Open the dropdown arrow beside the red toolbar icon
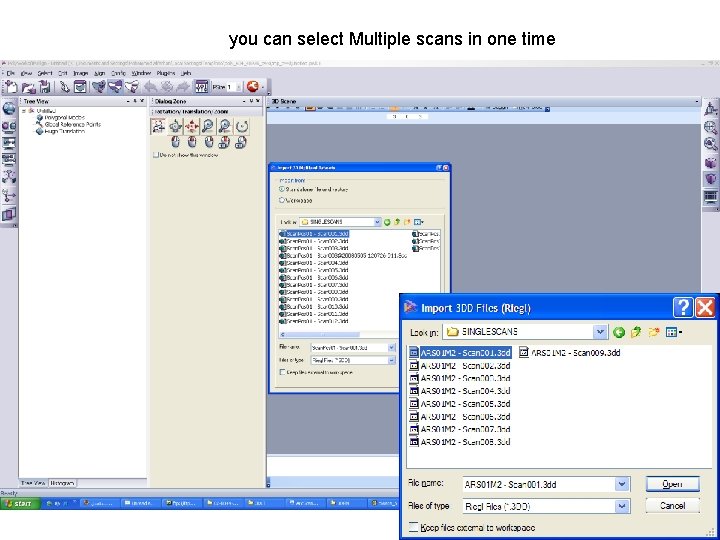Image resolution: width=720 pixels, height=540 pixels. pyautogui.click(x=263, y=86)
